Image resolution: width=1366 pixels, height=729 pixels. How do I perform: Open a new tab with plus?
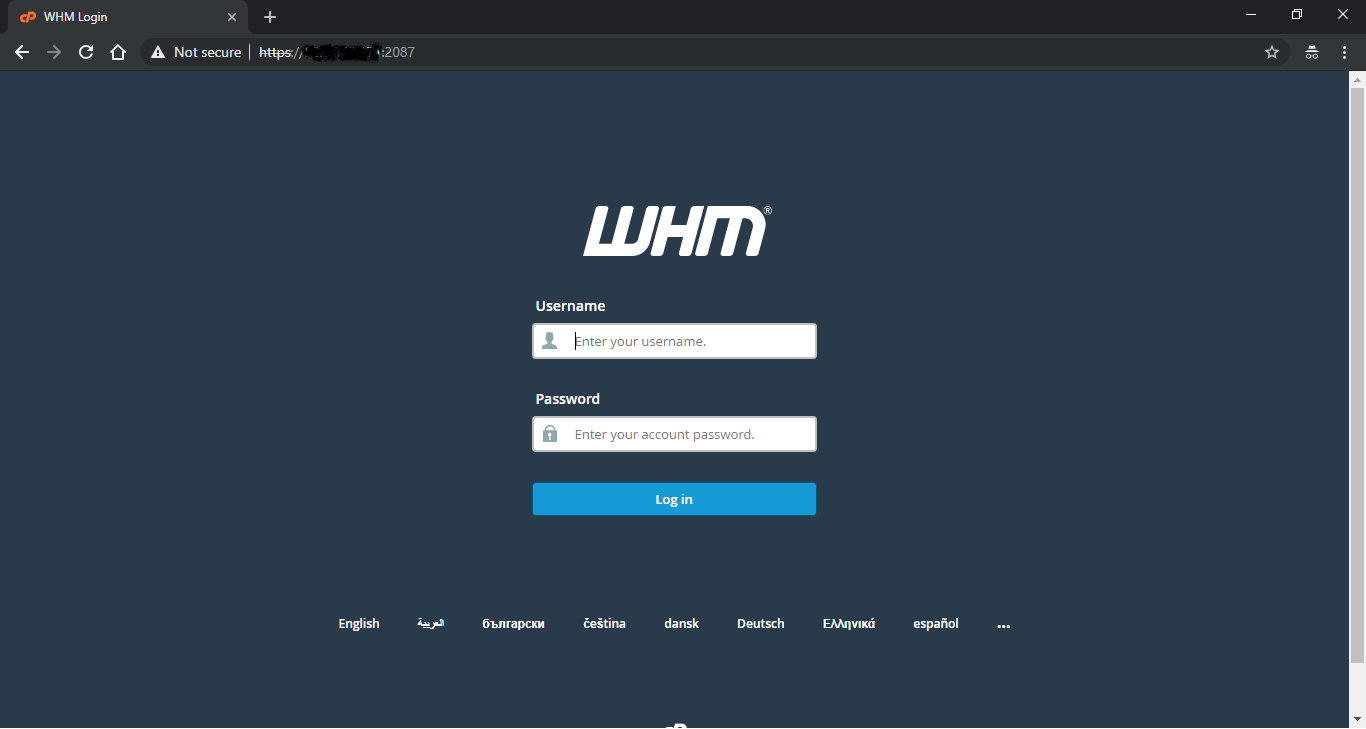270,17
